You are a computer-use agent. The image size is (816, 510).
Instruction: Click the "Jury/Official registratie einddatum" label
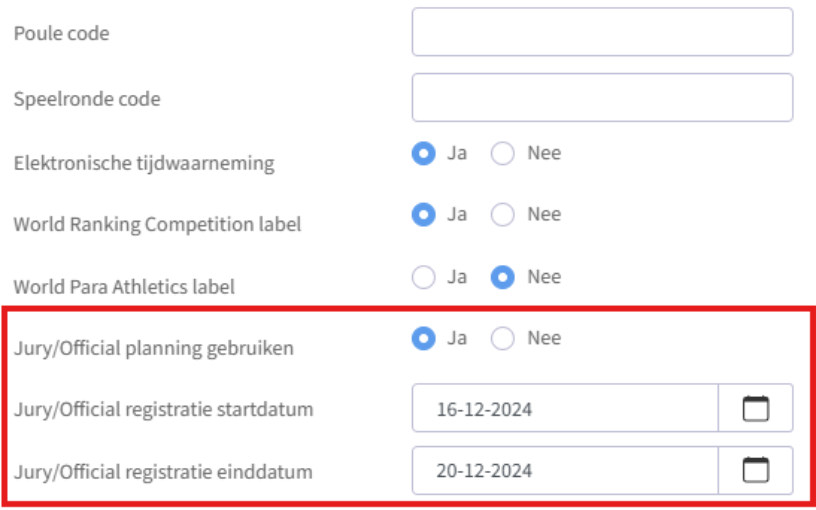click(x=163, y=471)
